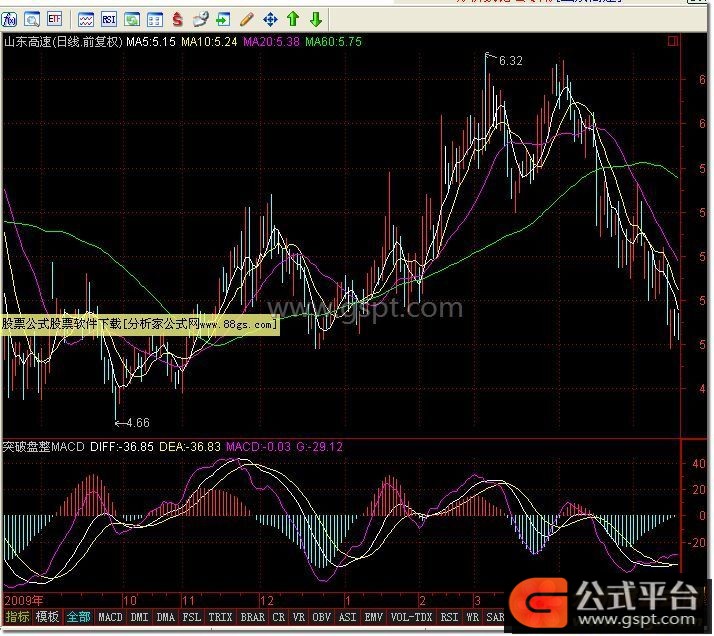Click the MA10:5.24 label
Viewport: 714px width, 636px height.
209,42
